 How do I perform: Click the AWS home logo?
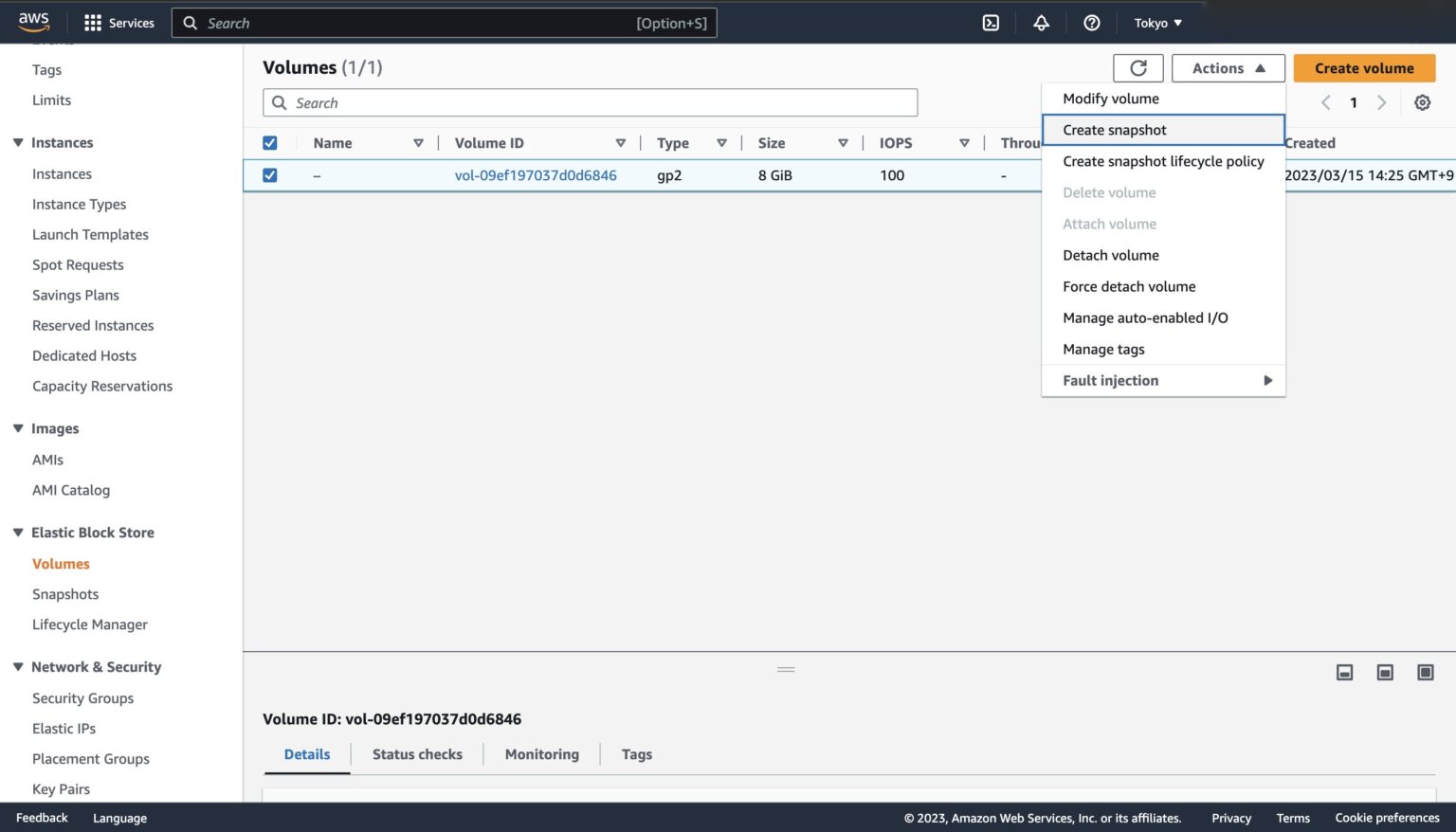click(34, 22)
